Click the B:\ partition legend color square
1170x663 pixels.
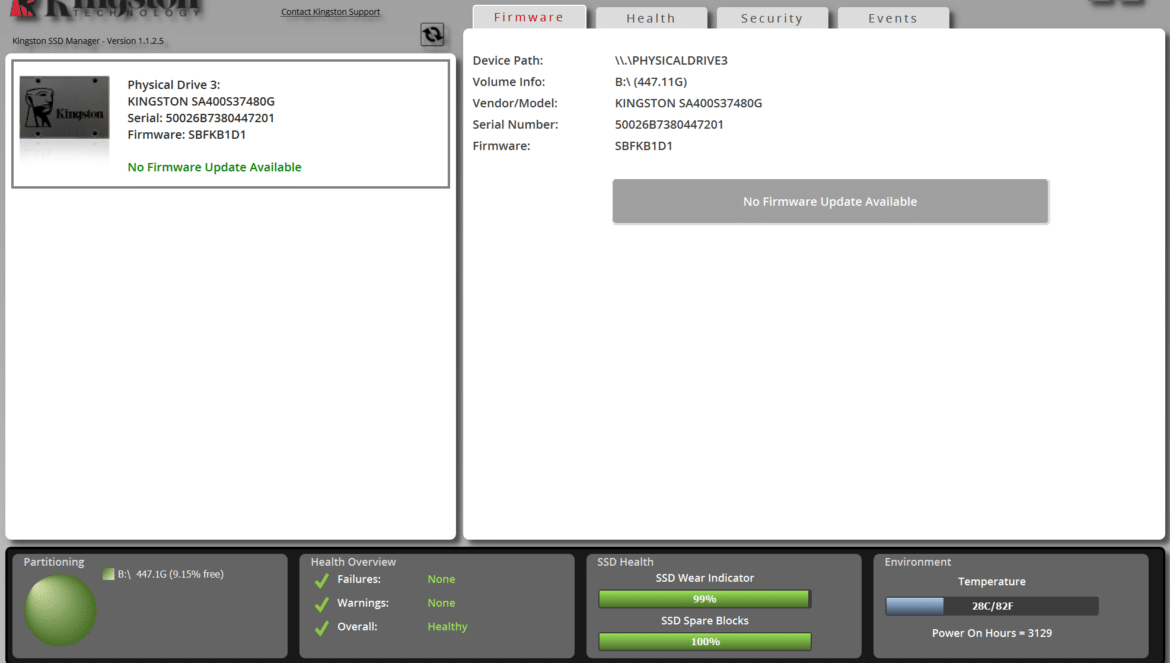108,574
